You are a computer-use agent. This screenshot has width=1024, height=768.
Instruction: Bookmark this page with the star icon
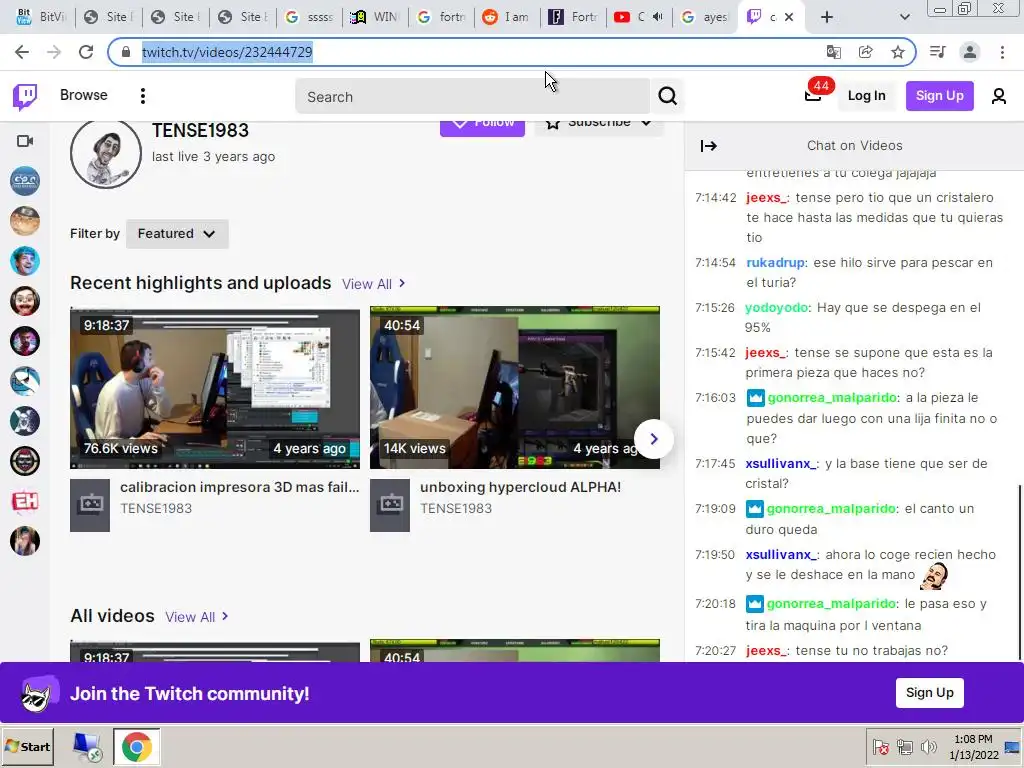(x=898, y=52)
